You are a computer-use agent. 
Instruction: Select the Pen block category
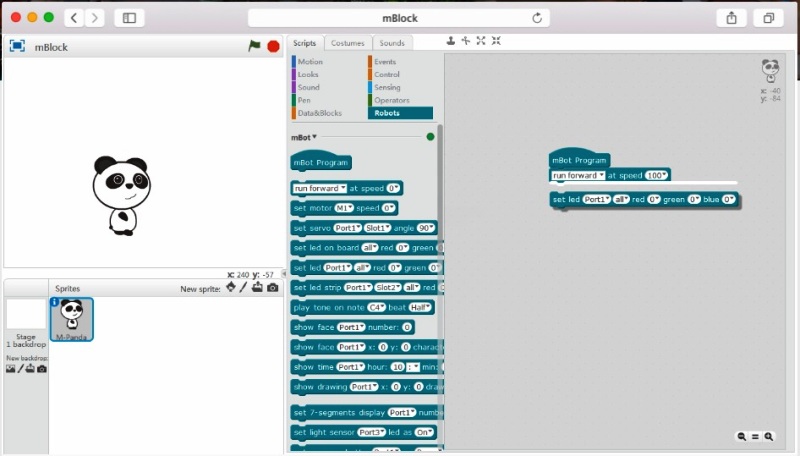304,100
